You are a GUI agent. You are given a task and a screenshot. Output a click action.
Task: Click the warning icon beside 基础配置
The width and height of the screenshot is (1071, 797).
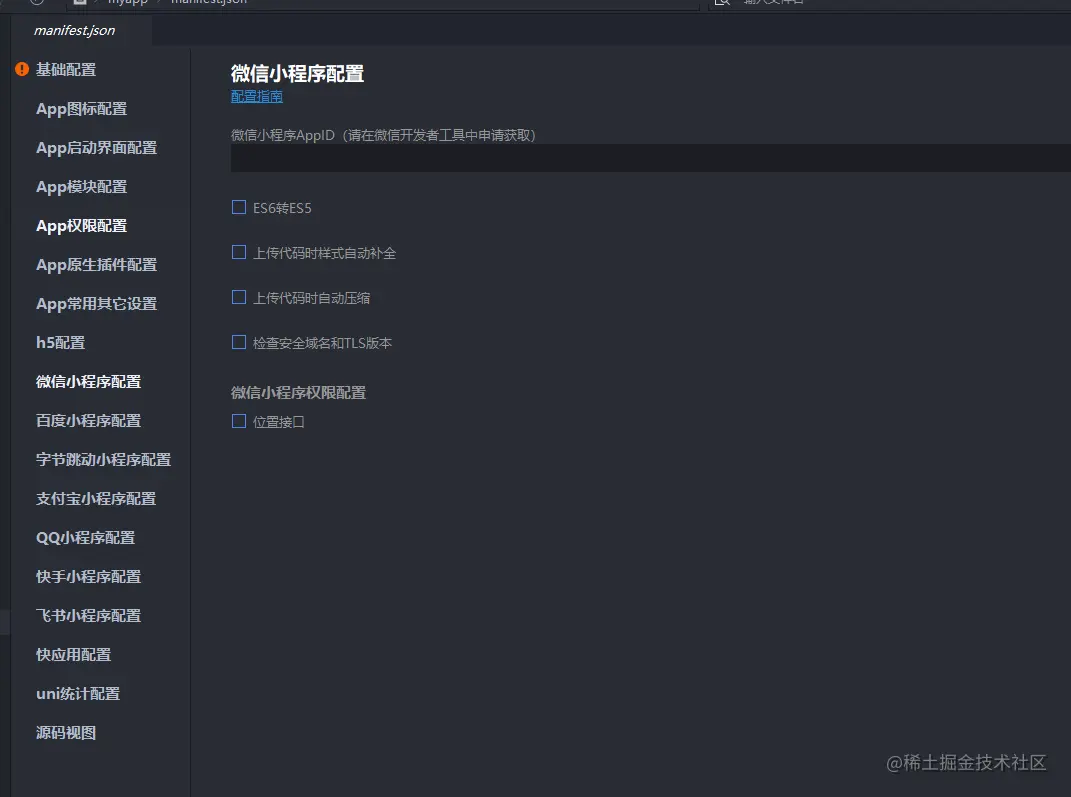click(x=21, y=69)
